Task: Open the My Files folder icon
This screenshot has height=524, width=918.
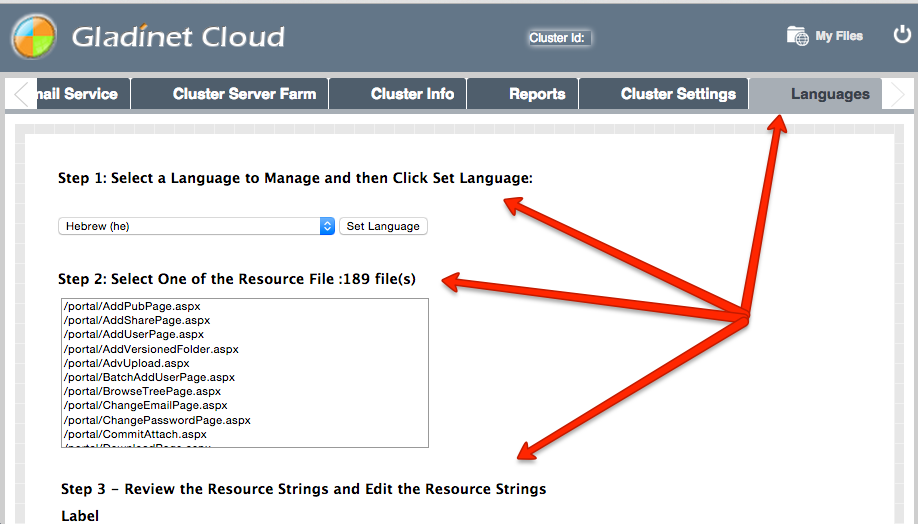Action: click(x=797, y=36)
